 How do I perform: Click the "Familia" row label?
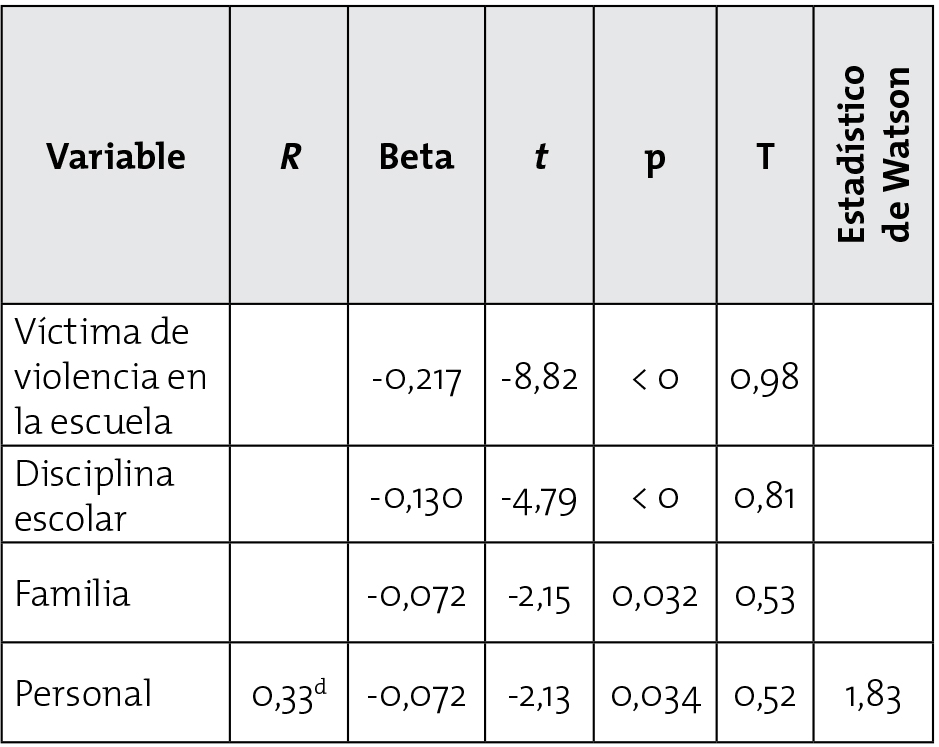(x=72, y=594)
